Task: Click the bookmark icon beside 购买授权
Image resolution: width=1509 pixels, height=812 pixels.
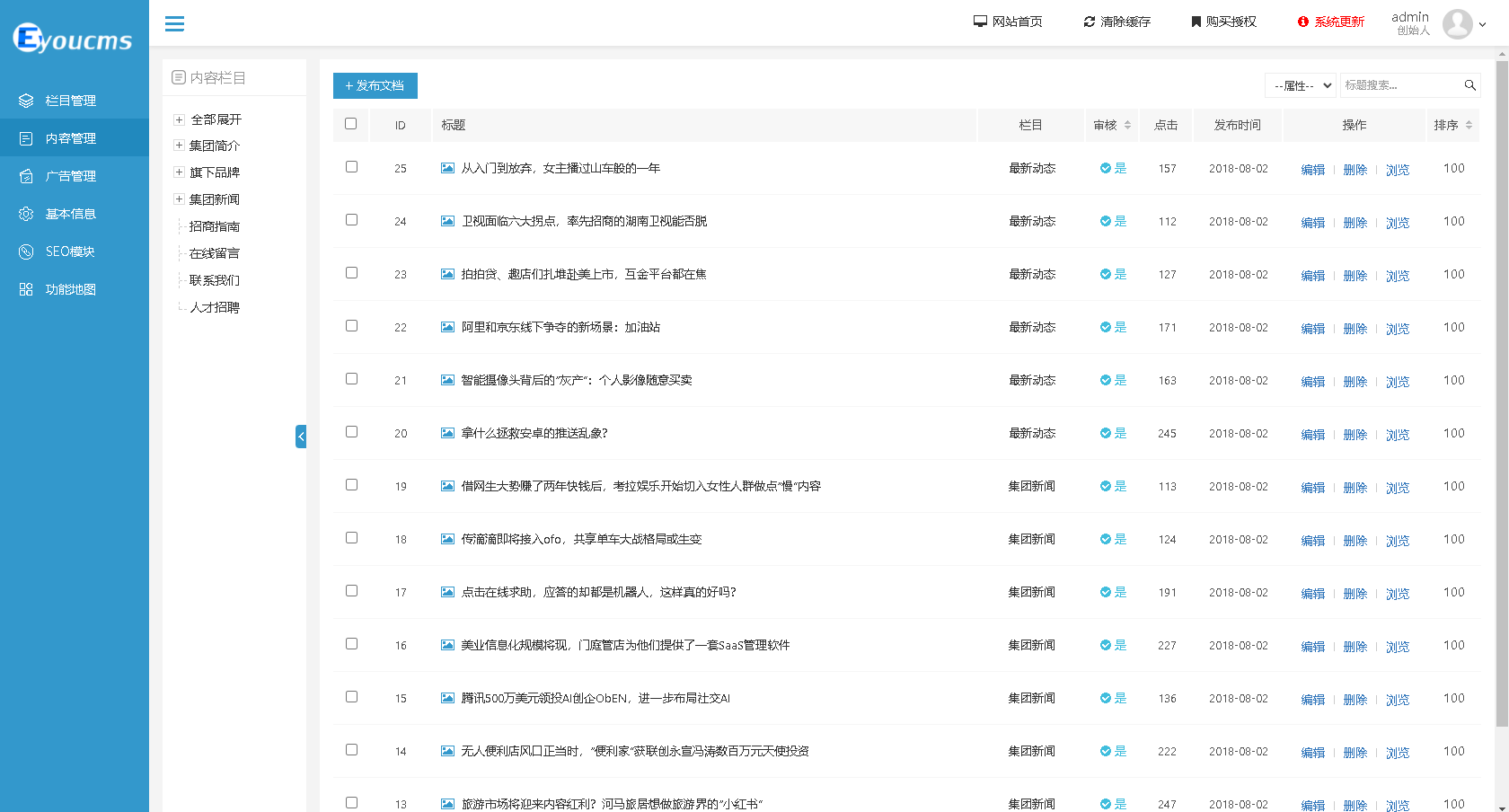Action: click(1196, 22)
